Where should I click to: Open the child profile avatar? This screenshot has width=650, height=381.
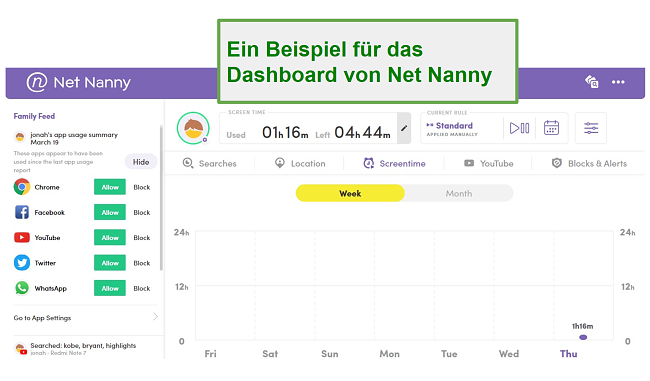(x=193, y=128)
